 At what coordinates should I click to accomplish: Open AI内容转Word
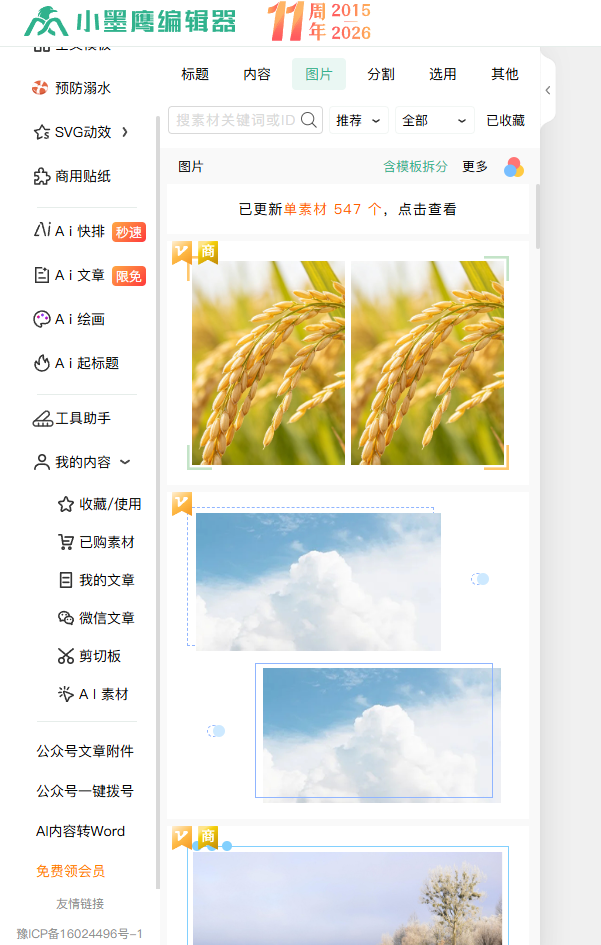pyautogui.click(x=80, y=831)
